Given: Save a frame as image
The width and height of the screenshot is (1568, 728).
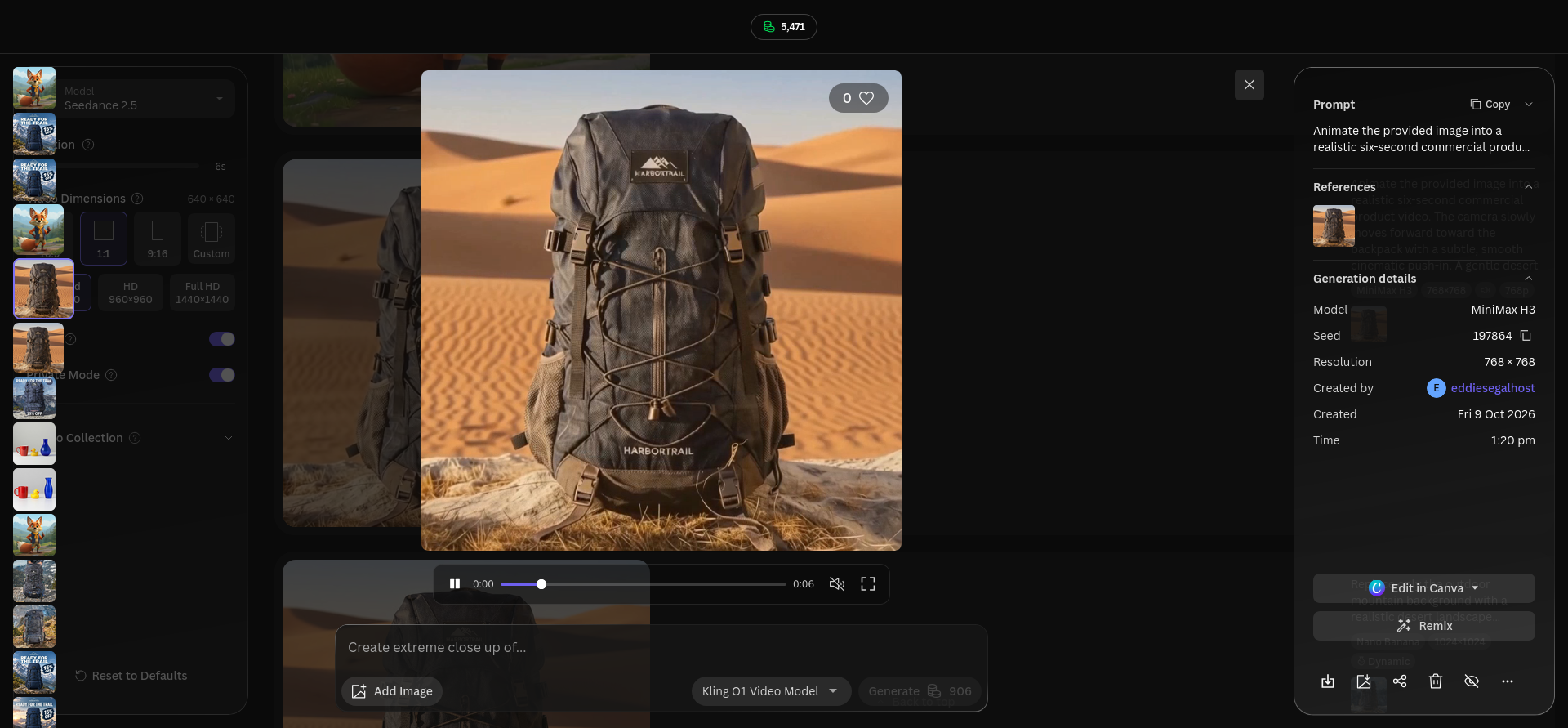Looking at the screenshot, I should click(x=1364, y=681).
